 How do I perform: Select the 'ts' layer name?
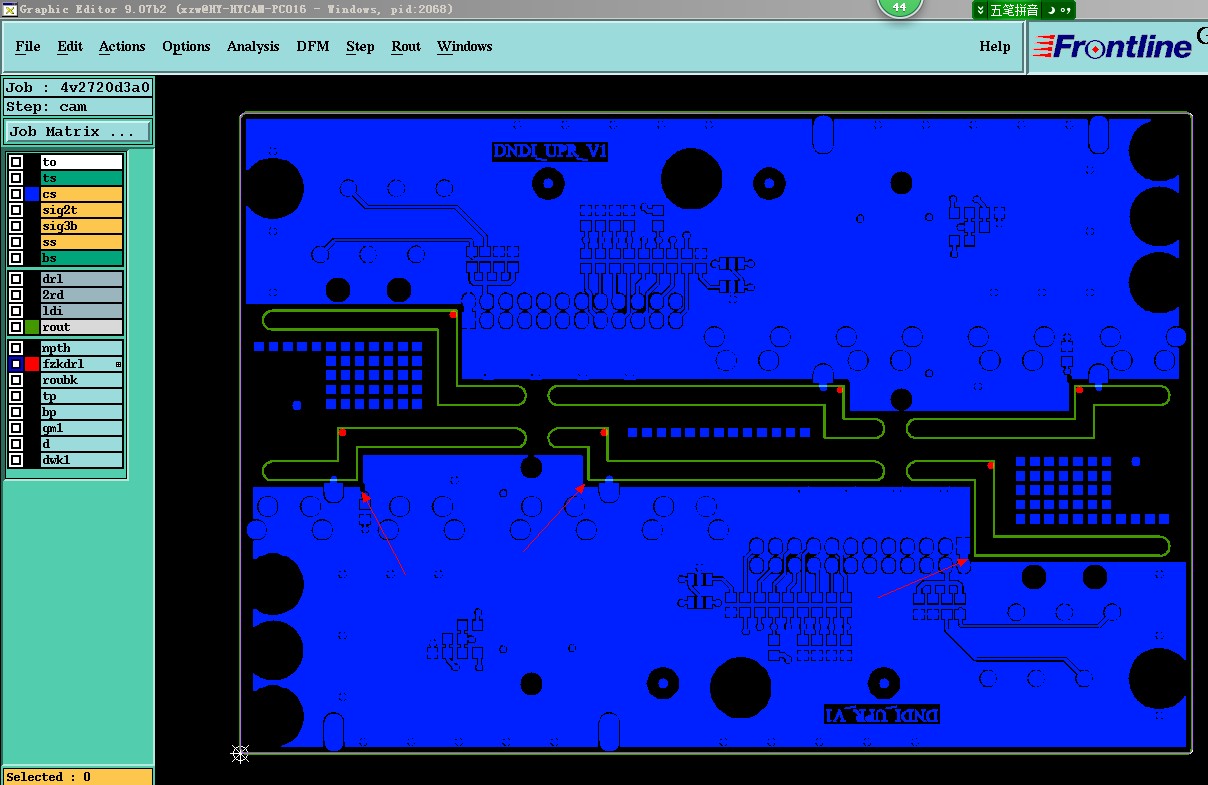click(82, 178)
